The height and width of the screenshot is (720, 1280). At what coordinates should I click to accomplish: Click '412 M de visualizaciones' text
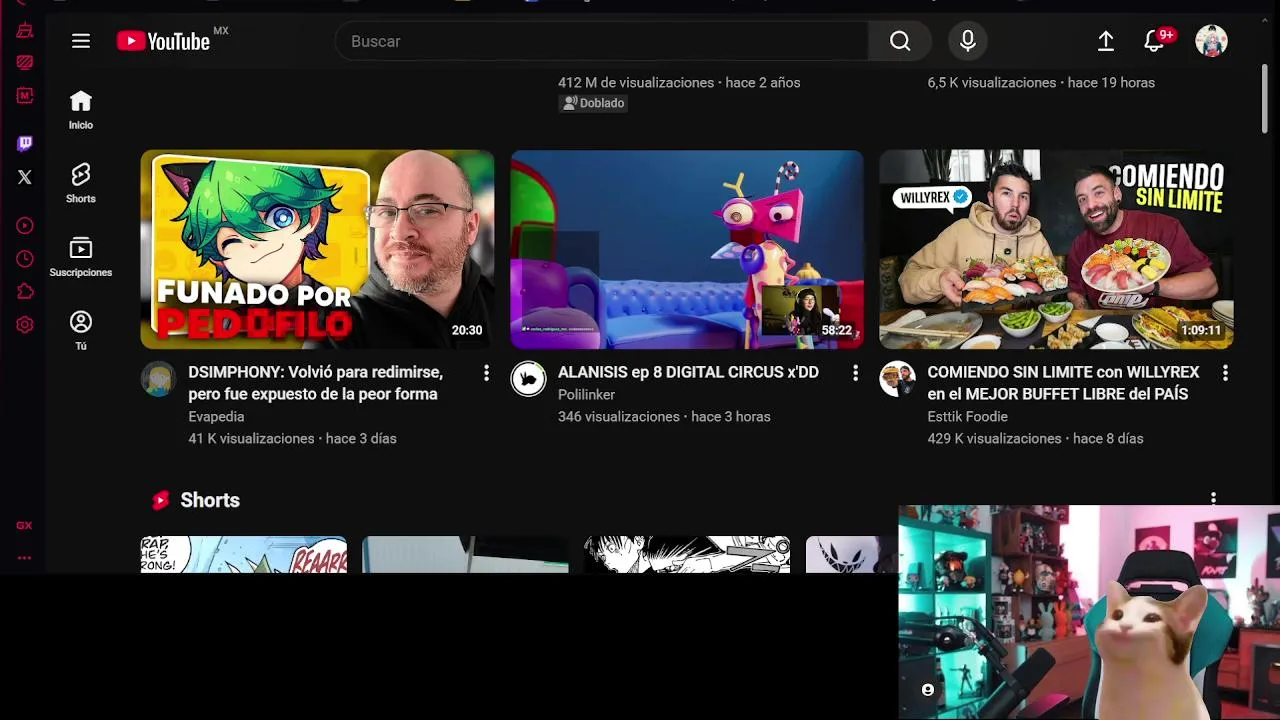[x=636, y=83]
